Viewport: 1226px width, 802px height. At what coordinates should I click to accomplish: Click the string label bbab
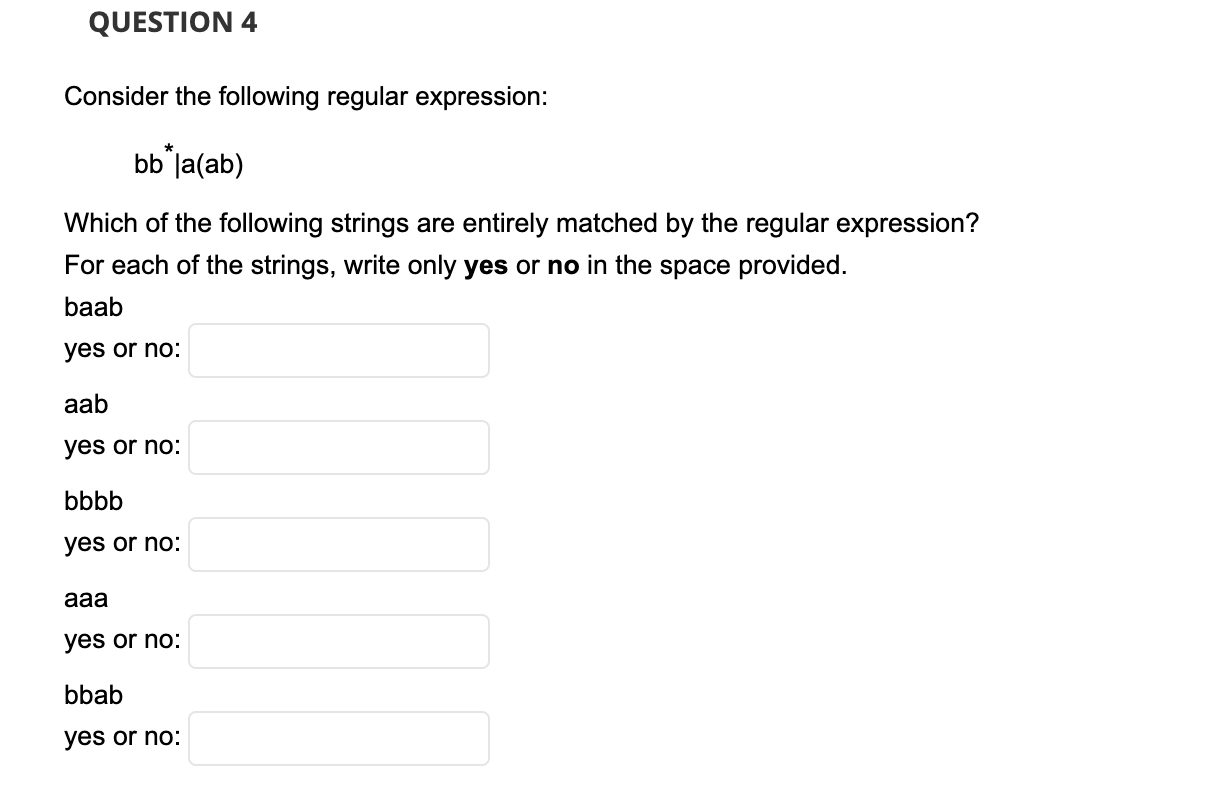94,696
